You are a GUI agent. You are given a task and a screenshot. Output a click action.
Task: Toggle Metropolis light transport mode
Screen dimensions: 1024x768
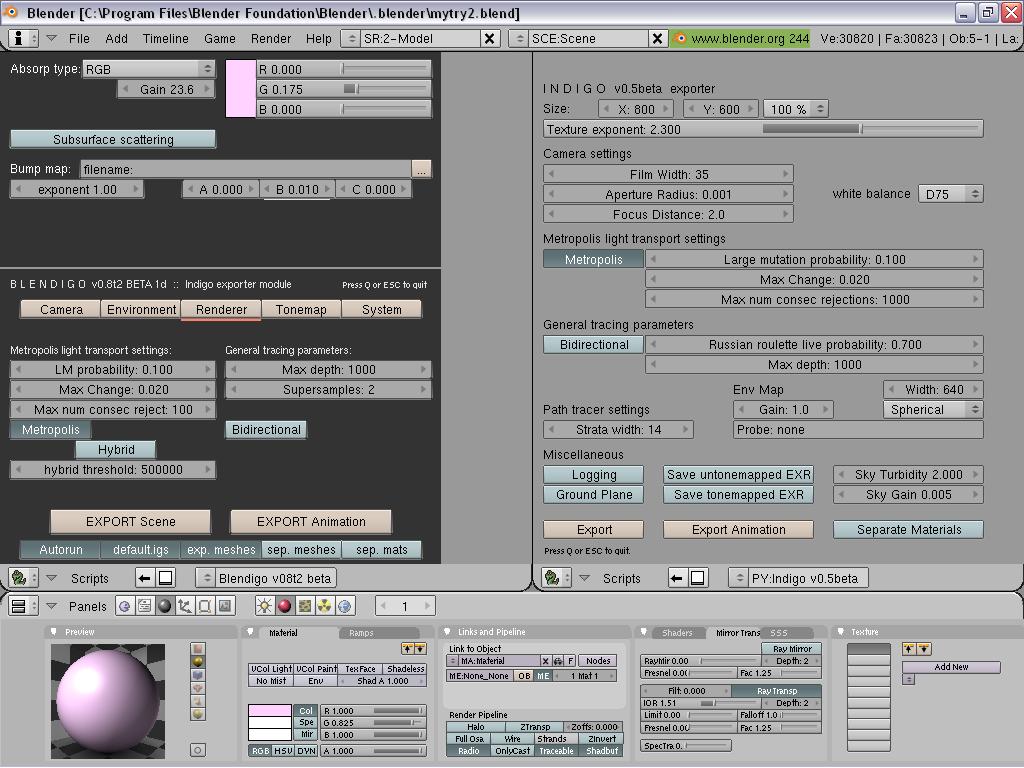[x=593, y=258]
